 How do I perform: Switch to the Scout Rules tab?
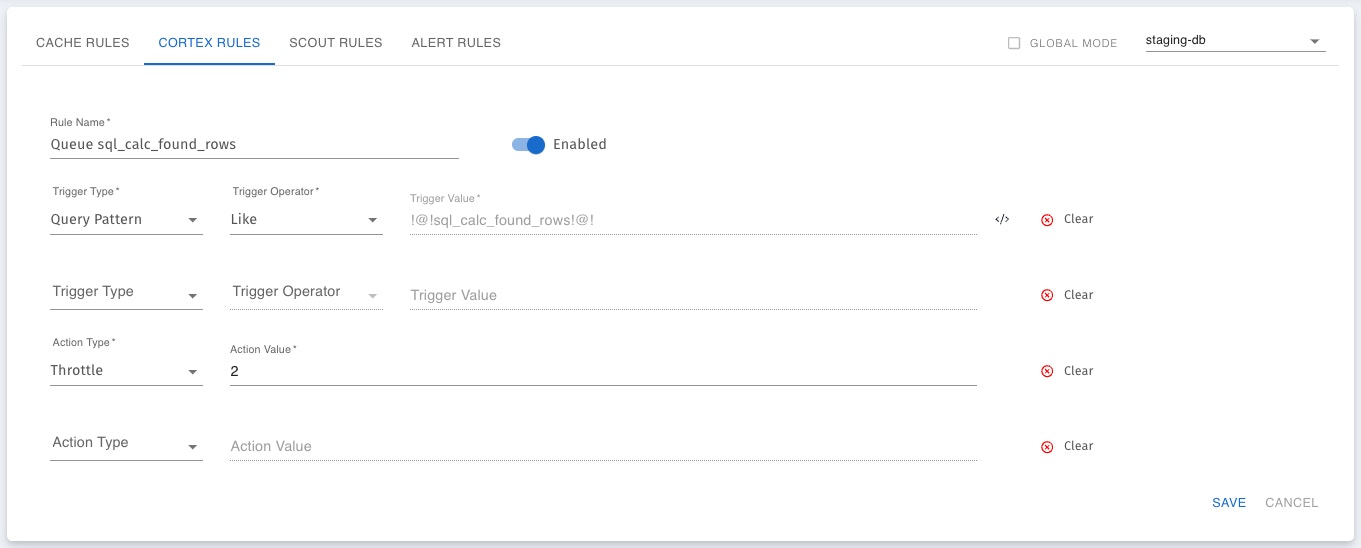[336, 43]
